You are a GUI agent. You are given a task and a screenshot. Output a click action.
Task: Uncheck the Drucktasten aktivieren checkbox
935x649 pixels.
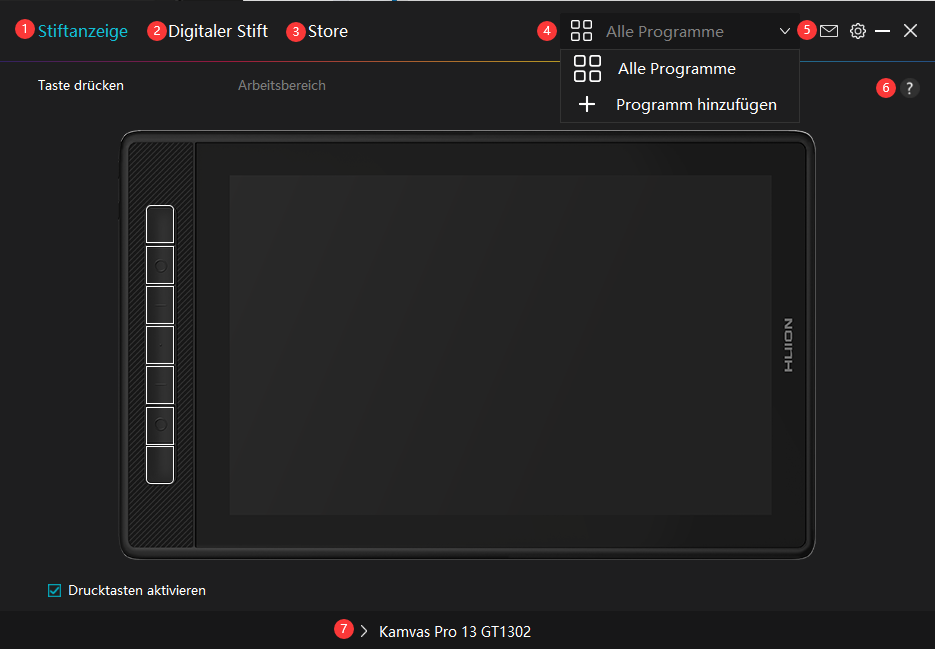(x=55, y=590)
